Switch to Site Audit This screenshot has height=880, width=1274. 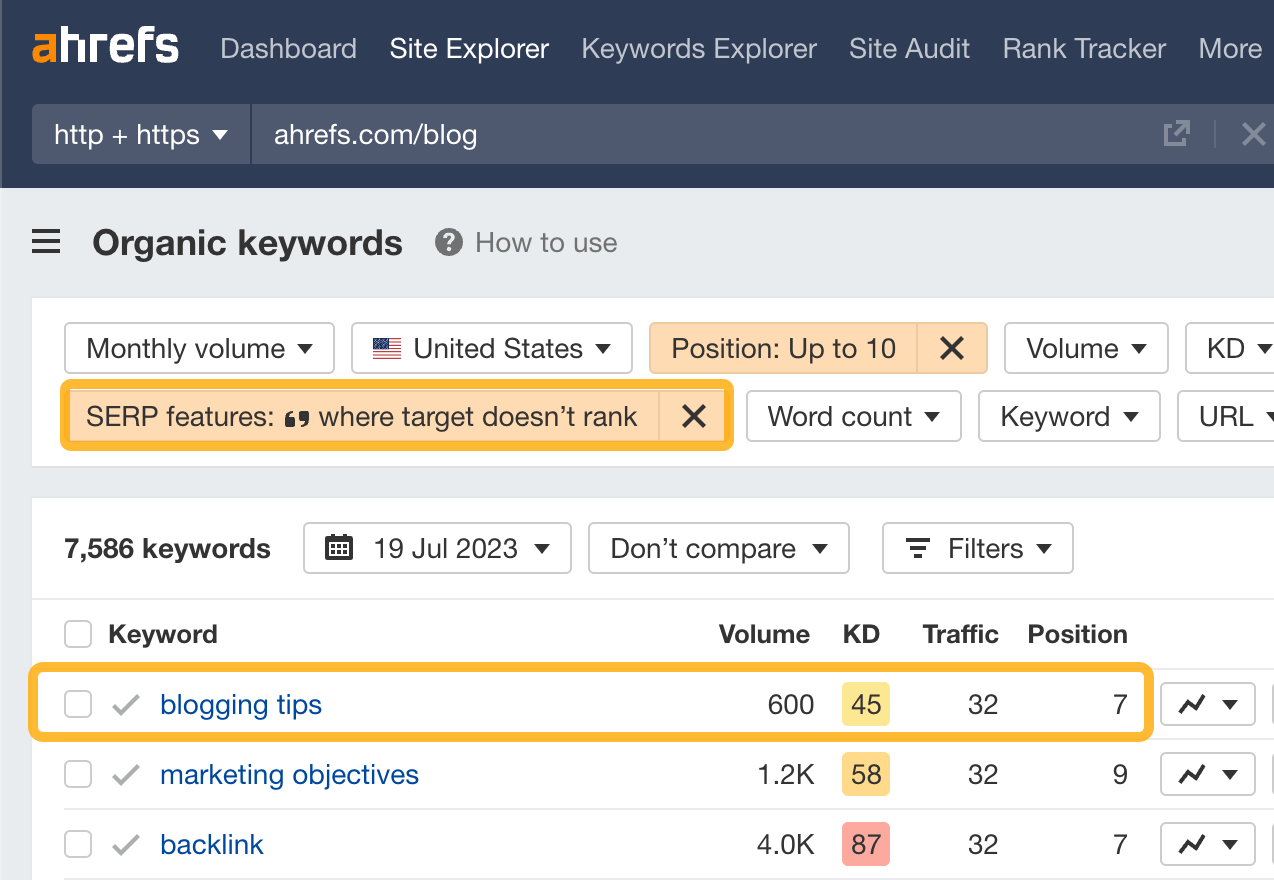pos(909,48)
